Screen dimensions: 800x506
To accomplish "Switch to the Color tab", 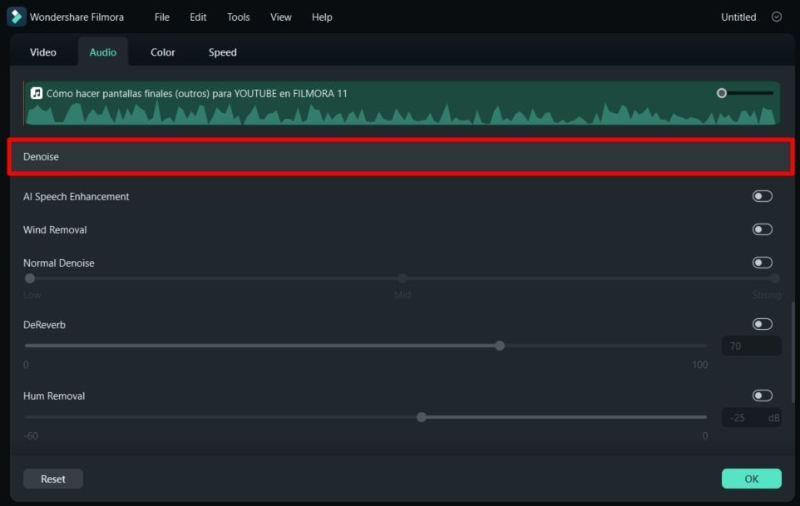I will pos(163,53).
